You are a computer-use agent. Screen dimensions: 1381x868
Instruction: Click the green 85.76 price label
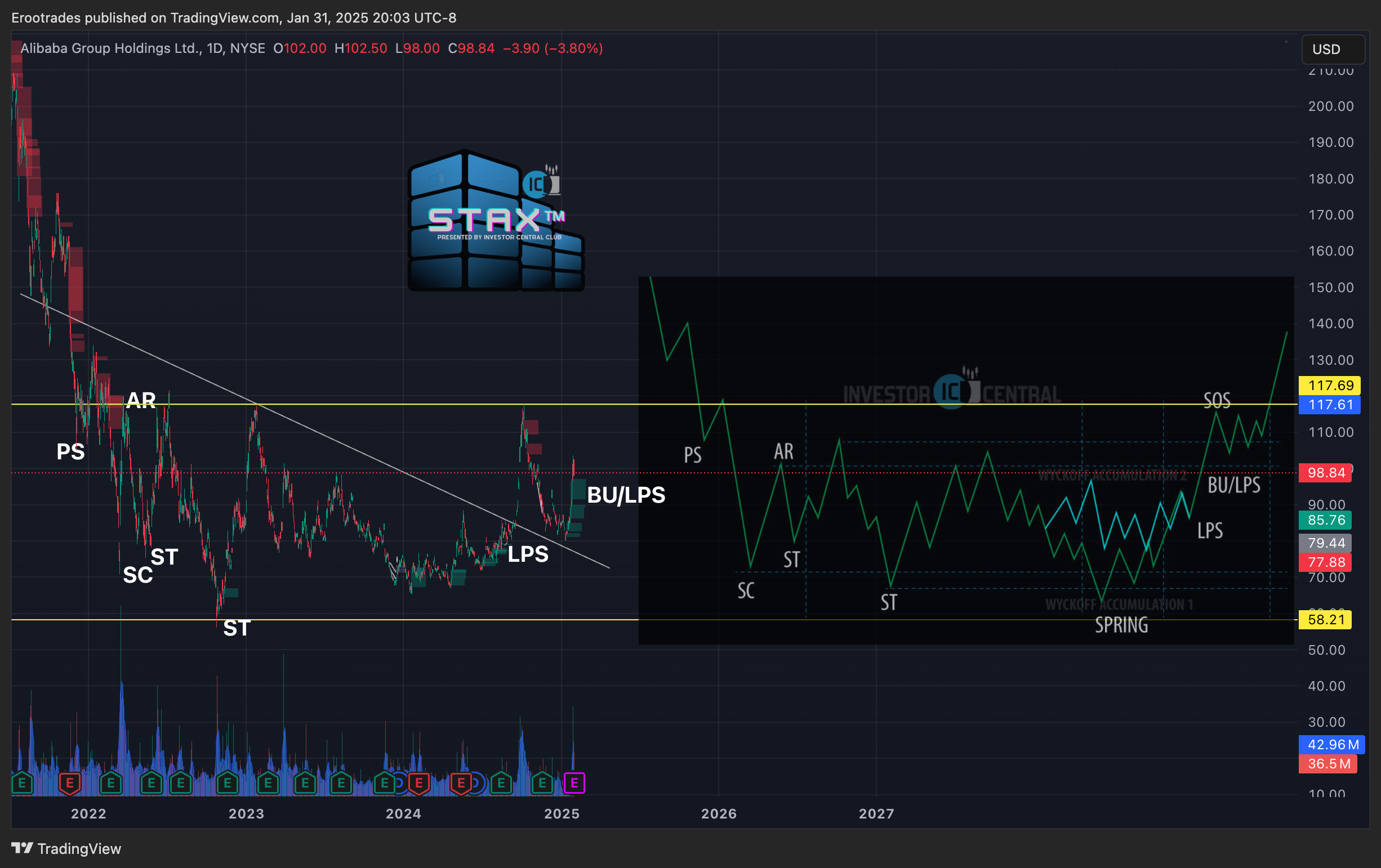pos(1325,520)
